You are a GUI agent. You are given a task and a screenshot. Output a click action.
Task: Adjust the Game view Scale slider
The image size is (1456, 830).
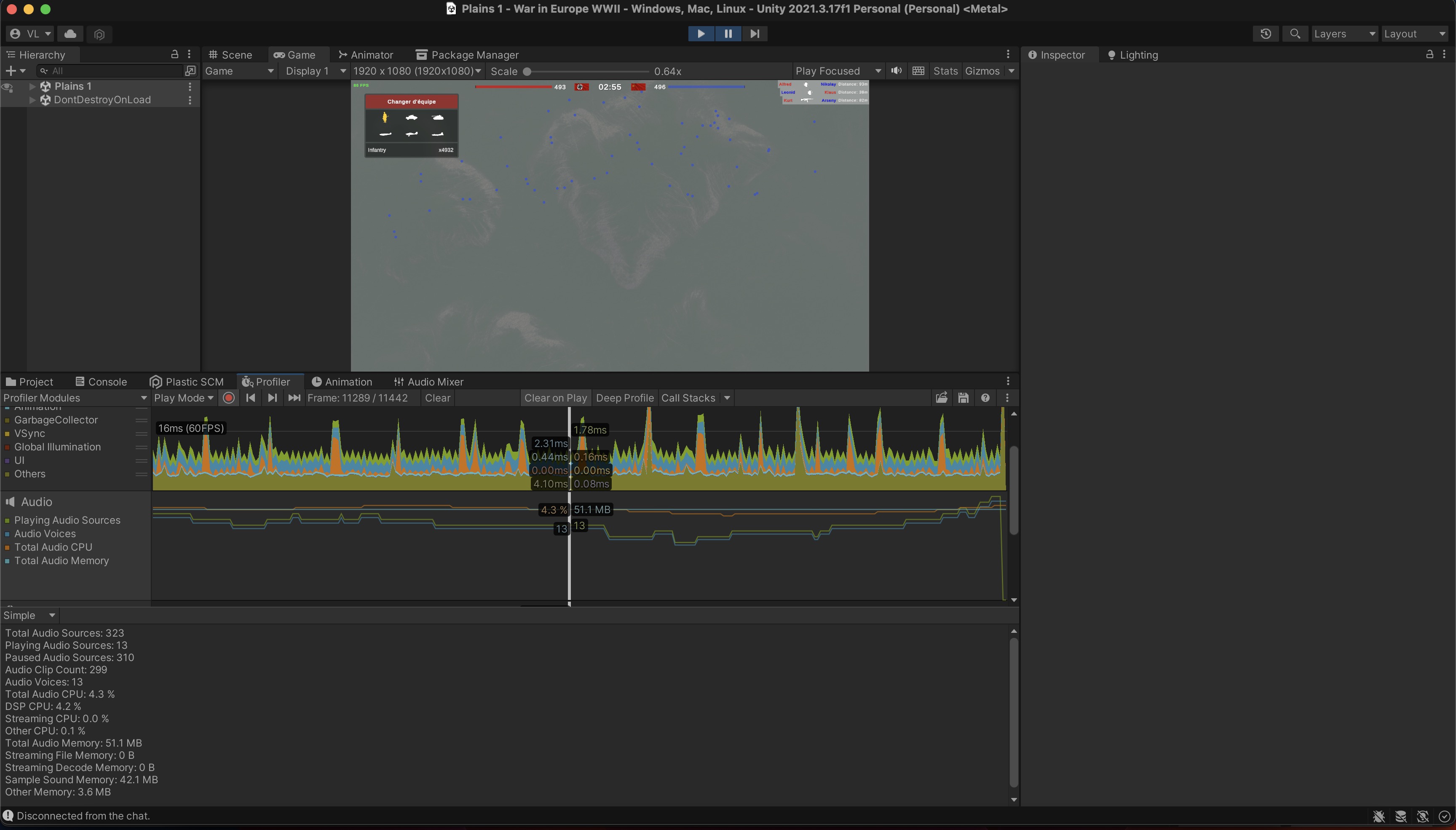click(x=527, y=71)
